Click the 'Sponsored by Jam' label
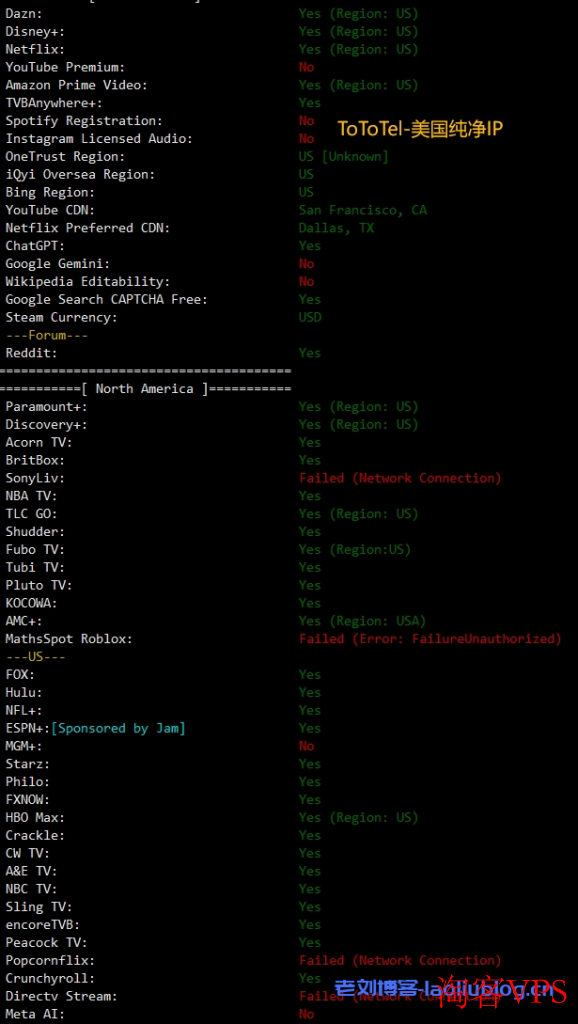The width and height of the screenshot is (578, 1024). tap(118, 728)
